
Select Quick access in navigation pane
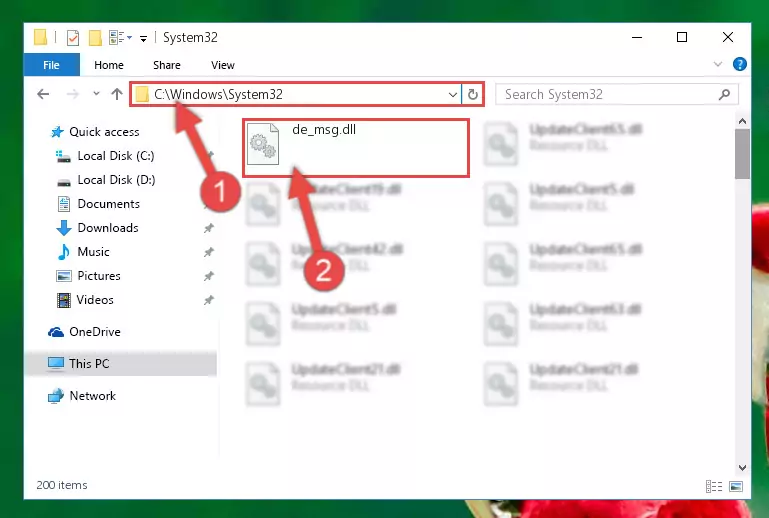pyautogui.click(x=95, y=131)
